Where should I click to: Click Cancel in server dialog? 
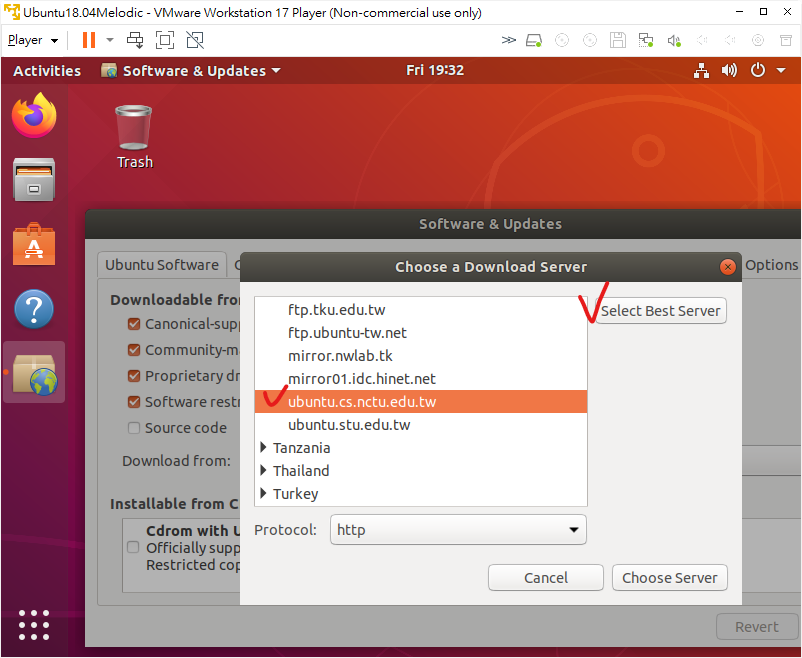pyautogui.click(x=546, y=578)
